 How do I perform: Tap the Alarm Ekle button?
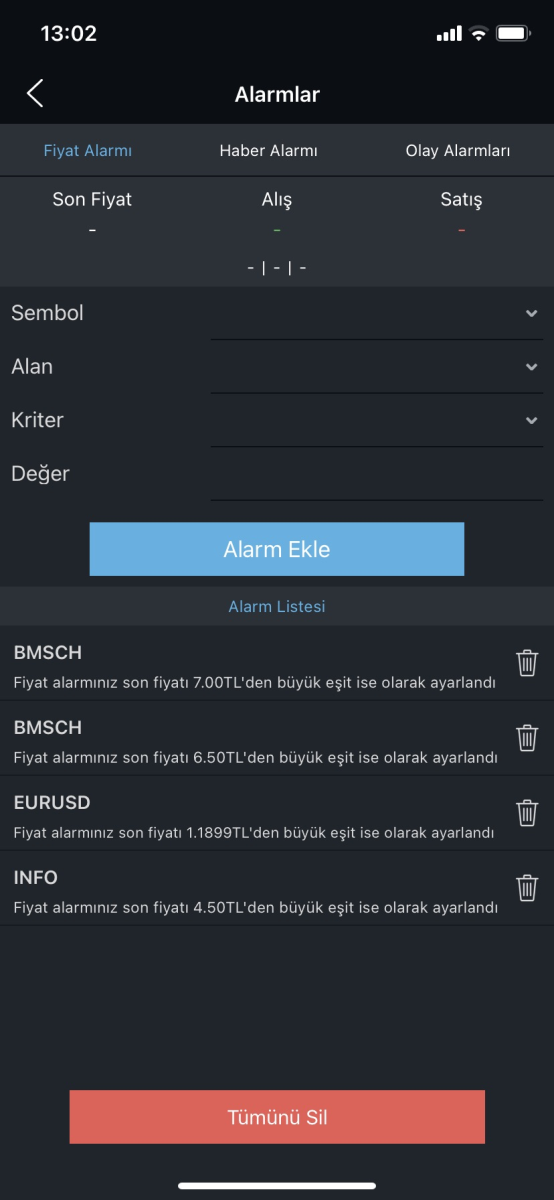point(277,549)
